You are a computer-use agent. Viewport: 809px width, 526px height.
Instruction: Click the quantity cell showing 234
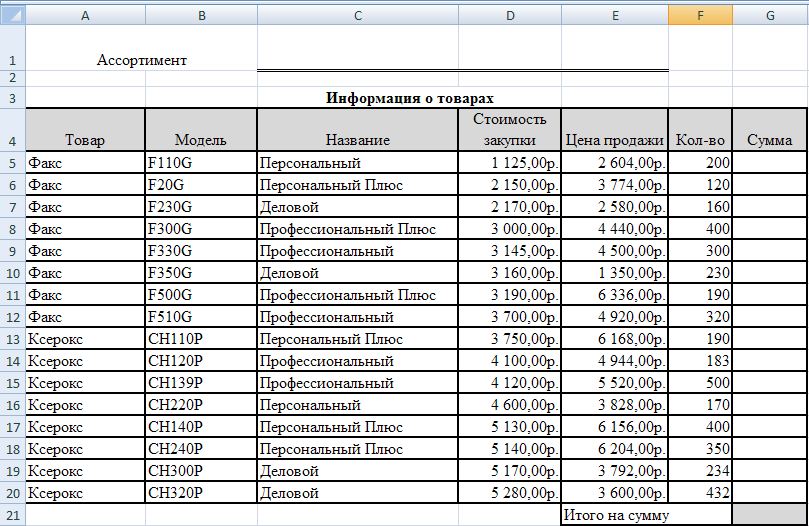tap(700, 471)
